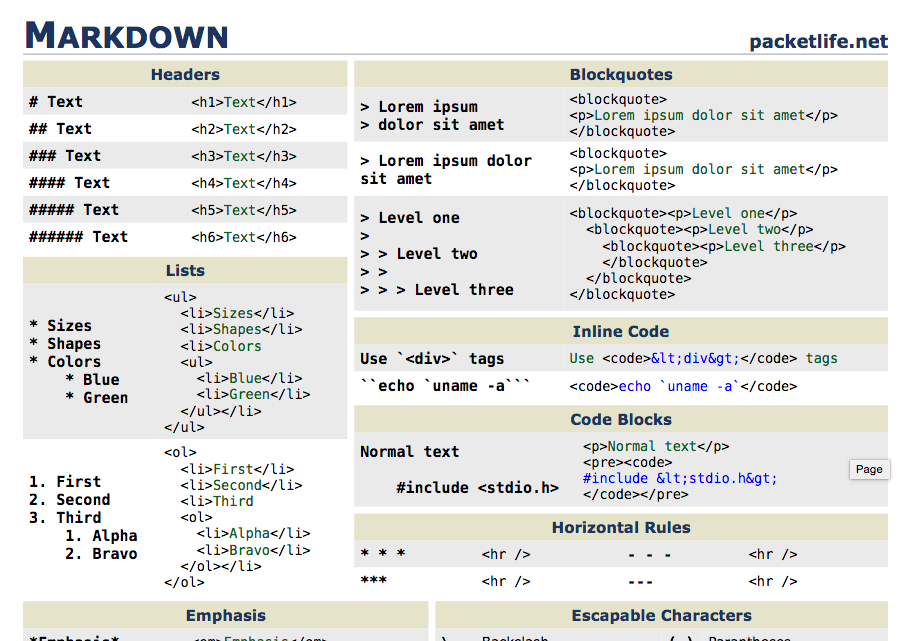This screenshot has width=910, height=641.
Task: Click the h3 Text HTML example
Action: click(244, 156)
